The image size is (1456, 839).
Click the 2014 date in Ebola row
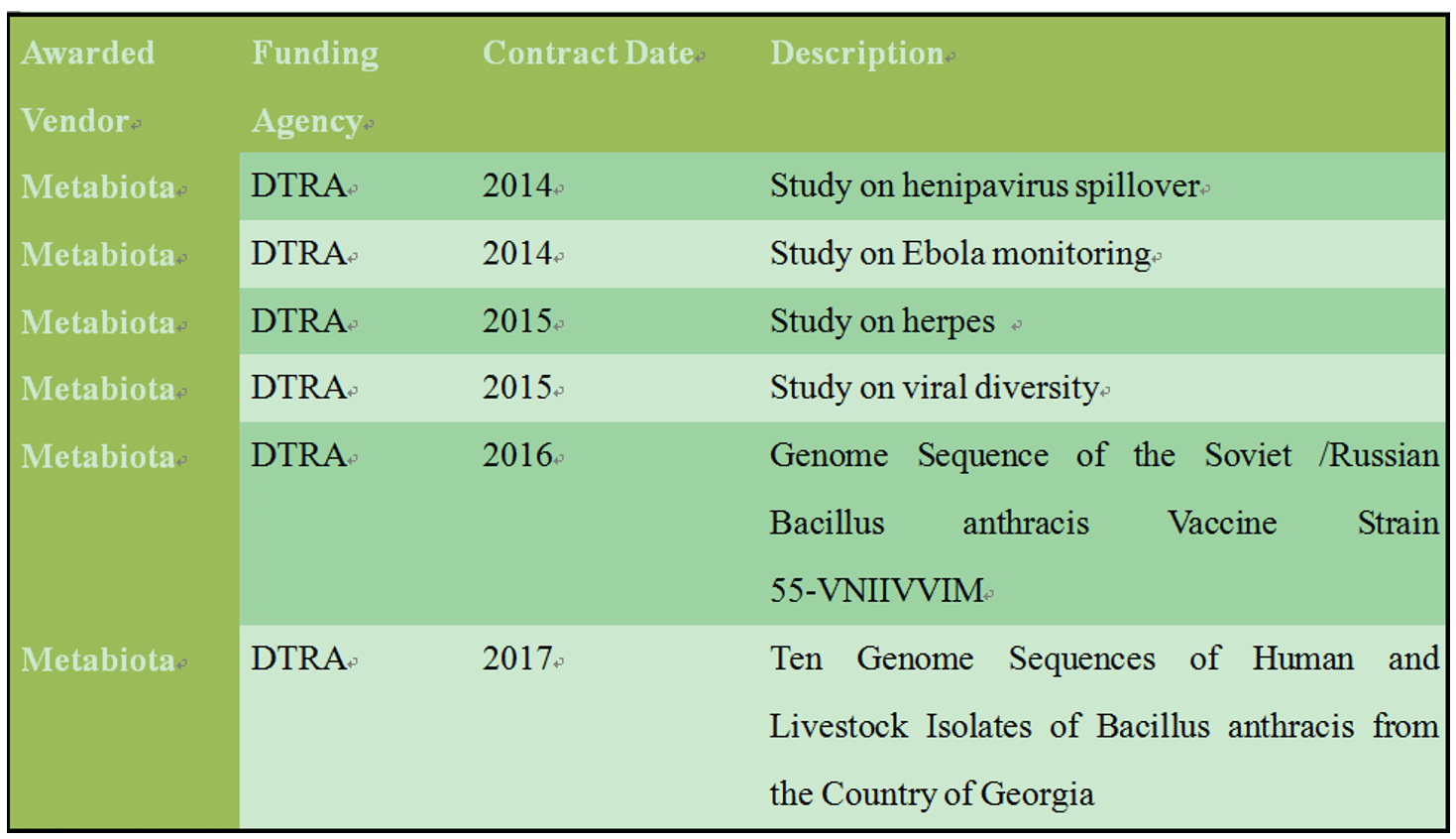pyautogui.click(x=517, y=254)
